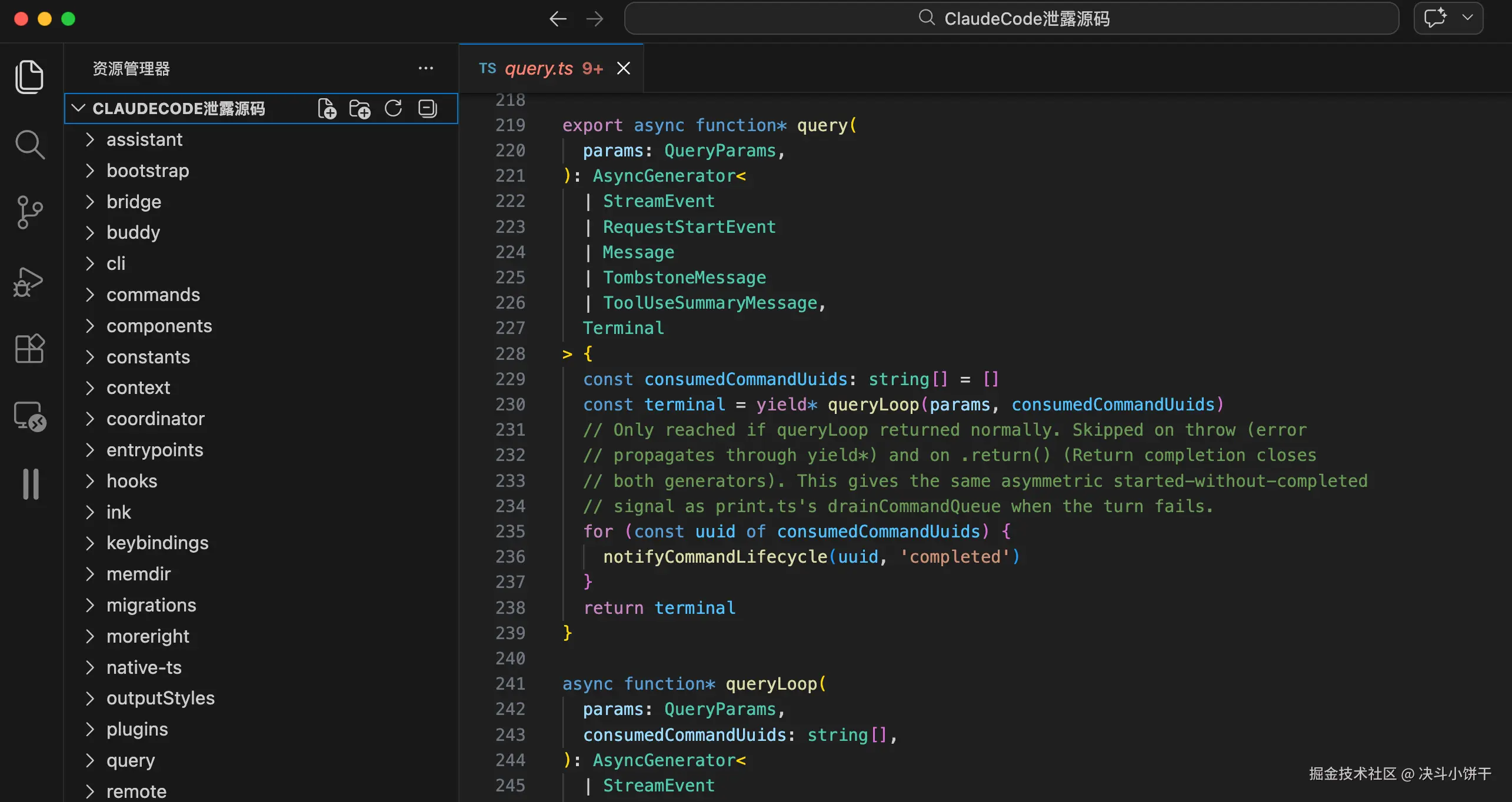Go back with the navigation arrow

(558, 19)
